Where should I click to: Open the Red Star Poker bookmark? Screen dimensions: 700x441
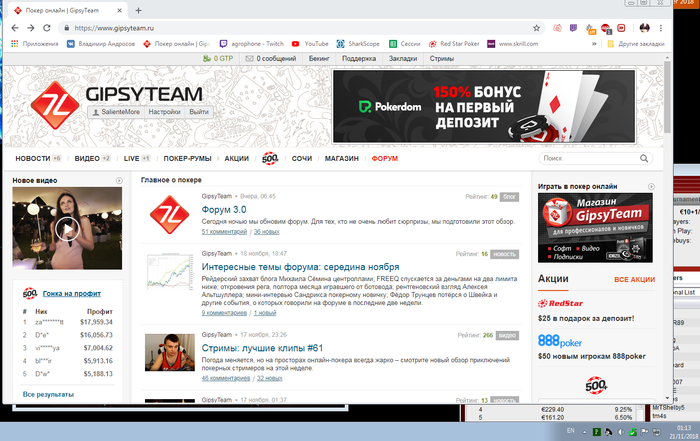coord(454,44)
